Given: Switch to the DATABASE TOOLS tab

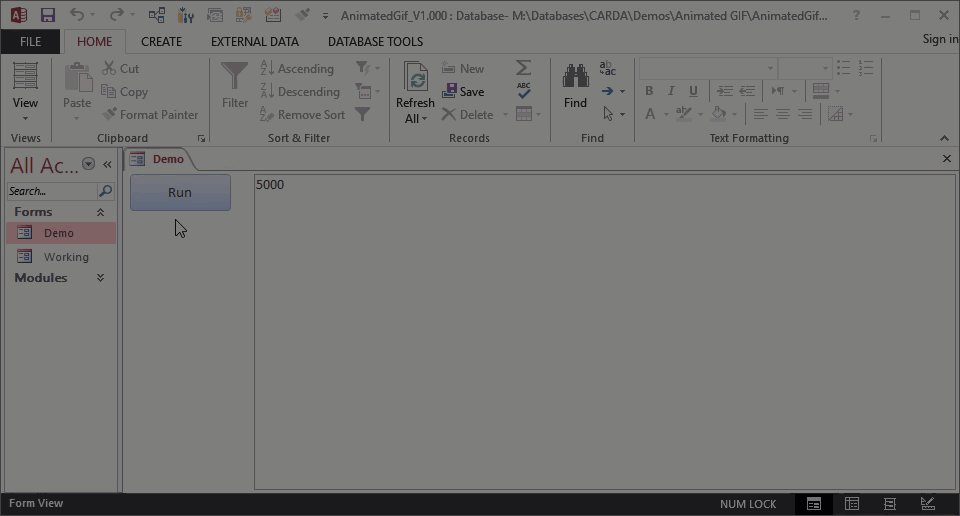Looking at the screenshot, I should (x=375, y=41).
